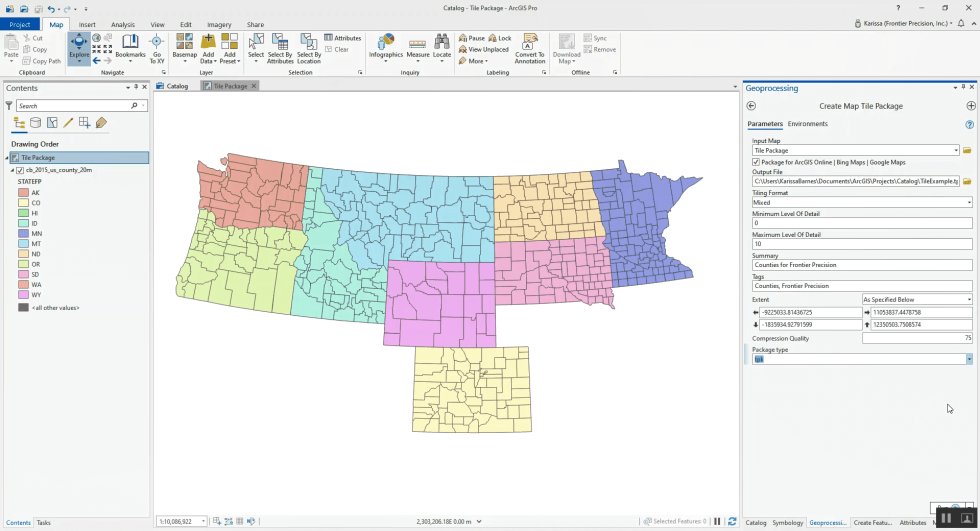Switch Contents to List By Drawing Order
The image size is (980, 531).
click(x=19, y=123)
